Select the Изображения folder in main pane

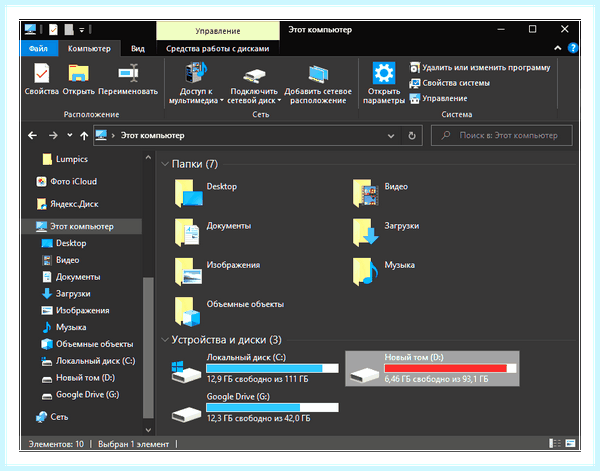[217, 272]
